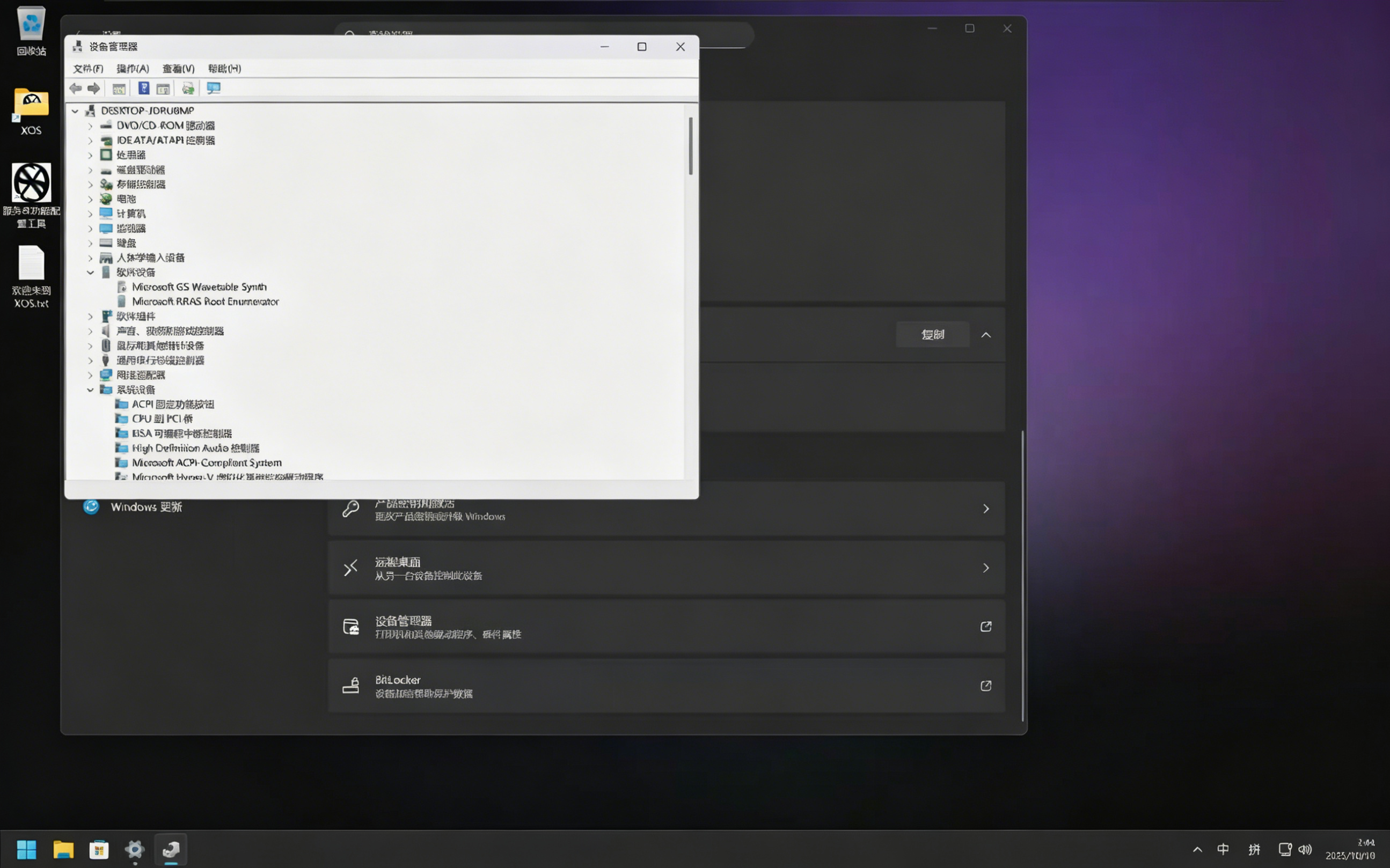Viewport: 1390px width, 868px height.
Task: Click the 复制 copy button in Settings
Action: click(x=932, y=335)
